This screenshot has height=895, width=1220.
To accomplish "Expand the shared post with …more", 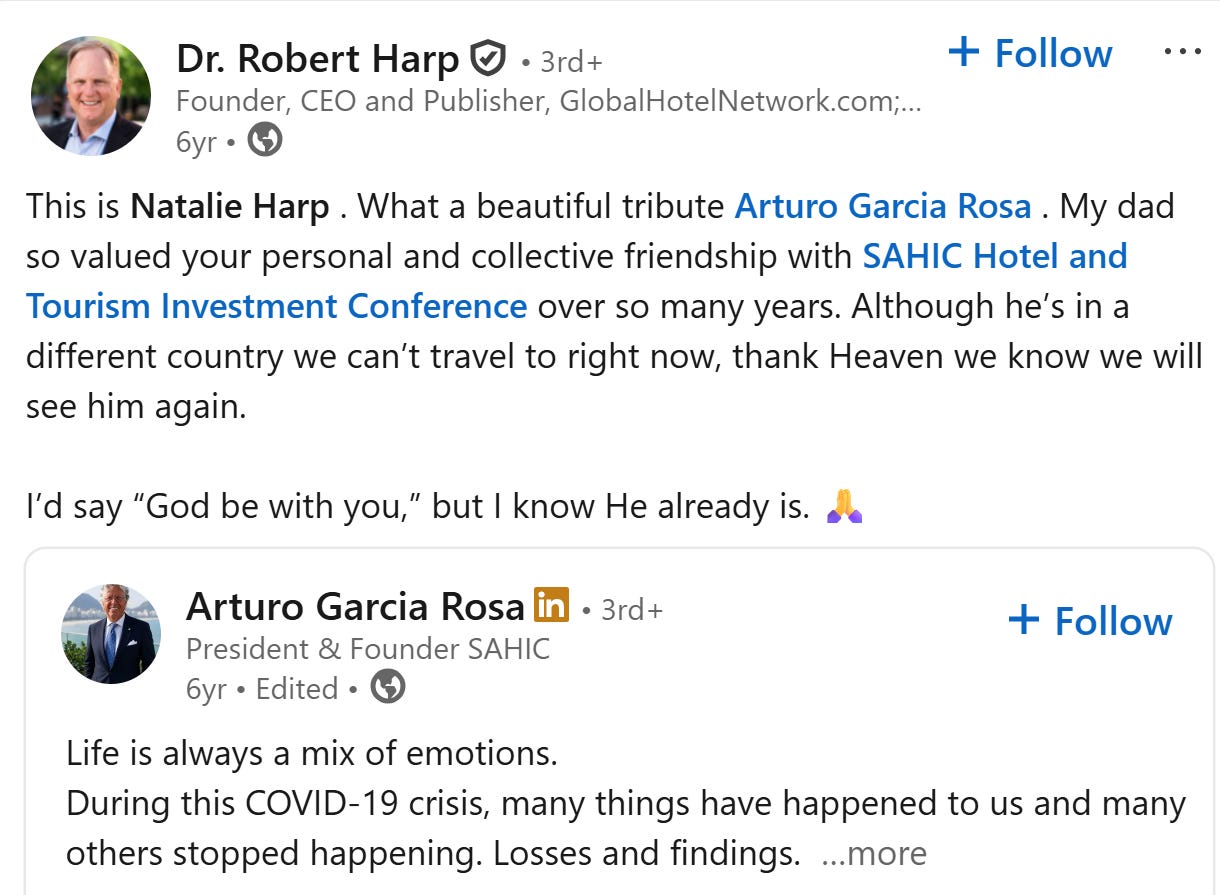I will (x=874, y=853).
